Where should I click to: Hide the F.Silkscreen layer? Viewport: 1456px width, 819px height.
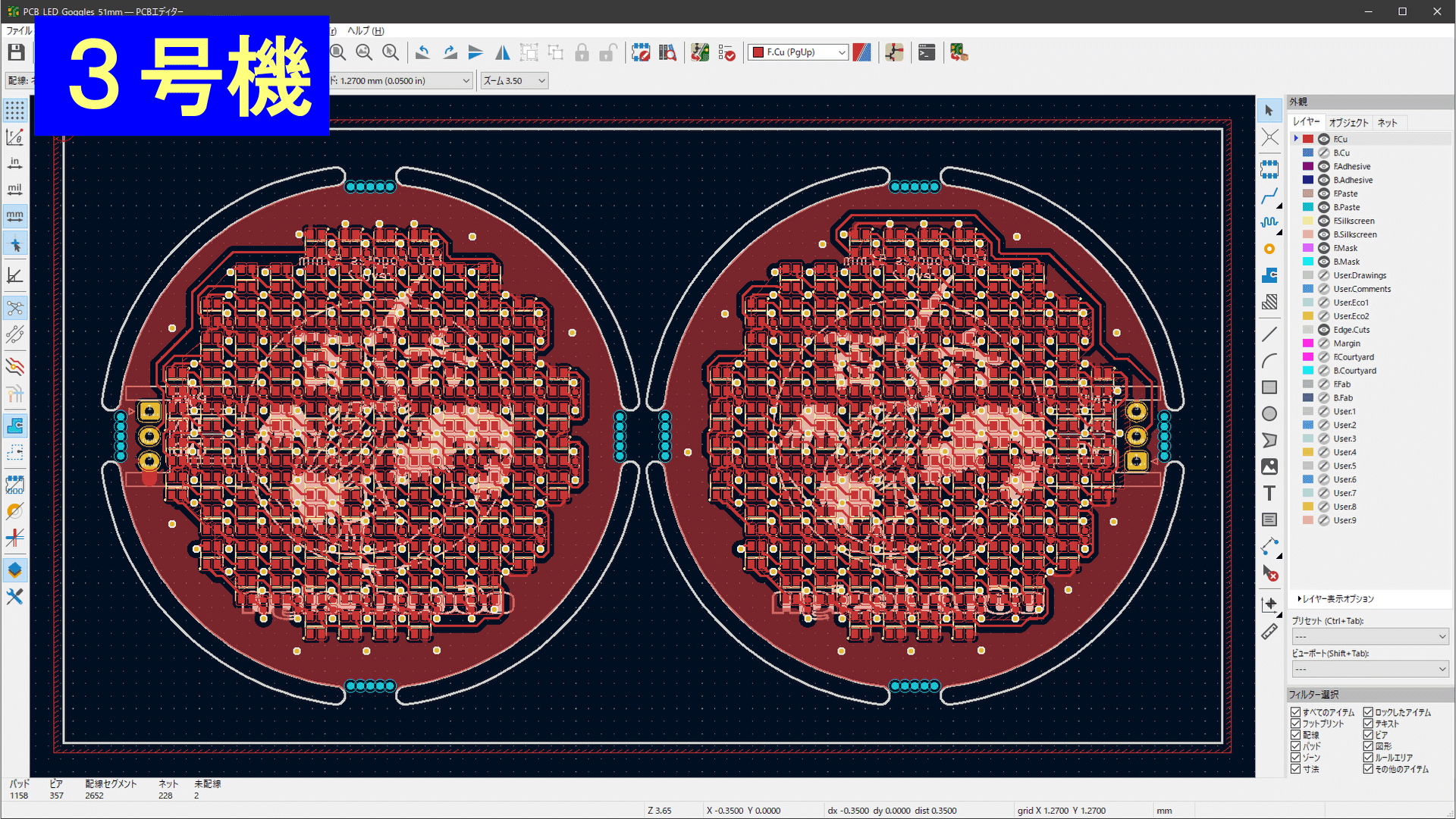click(x=1323, y=221)
